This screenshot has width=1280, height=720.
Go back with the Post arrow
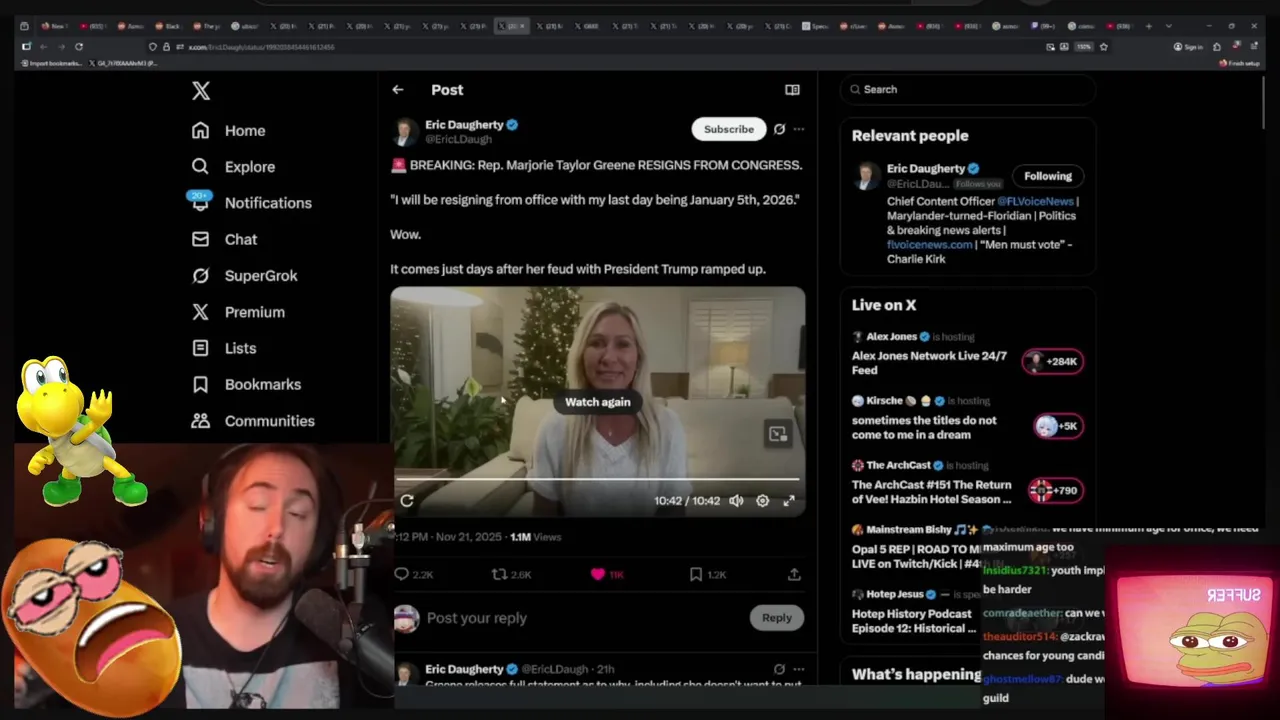tap(398, 90)
